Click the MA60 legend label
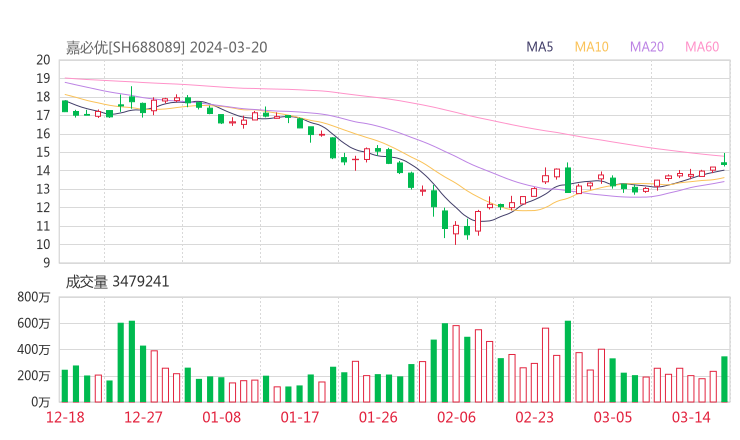The height and width of the screenshot is (440, 740). click(702, 47)
